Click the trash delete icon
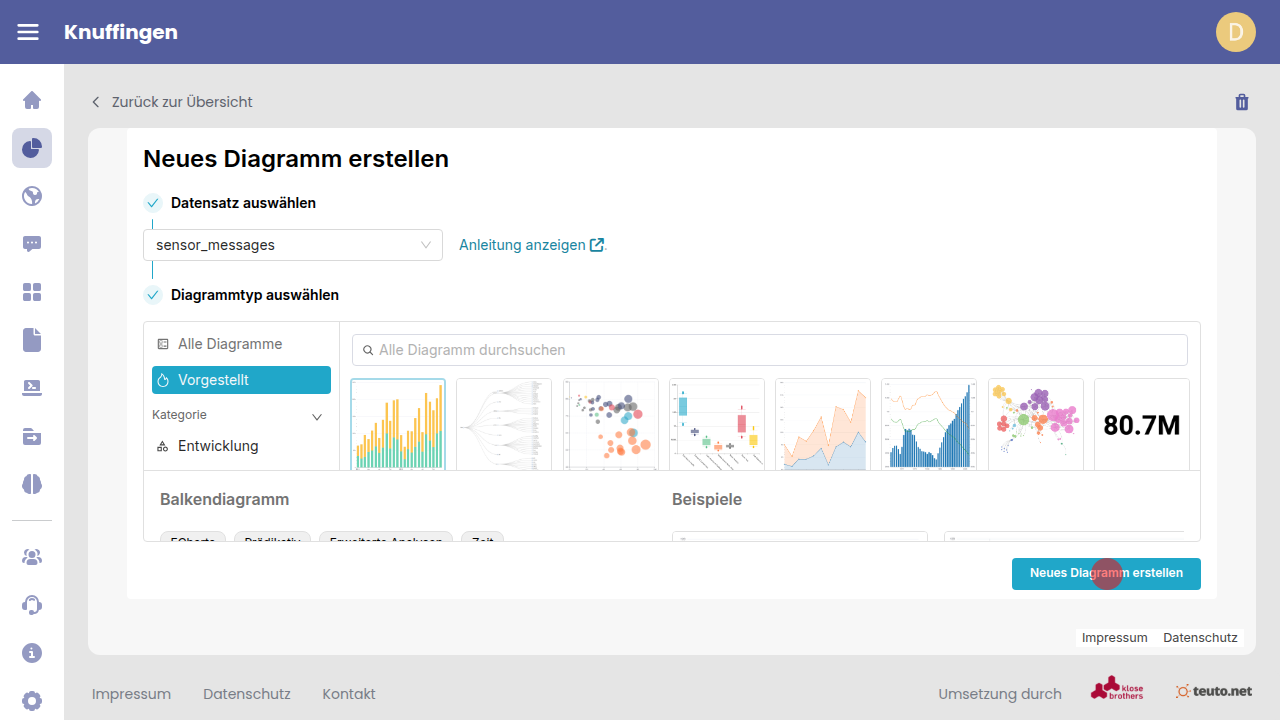 [x=1242, y=102]
